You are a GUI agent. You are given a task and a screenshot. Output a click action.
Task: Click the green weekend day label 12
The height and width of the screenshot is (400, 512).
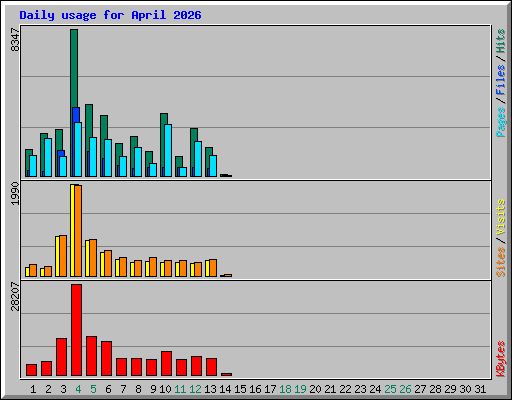[x=195, y=389]
